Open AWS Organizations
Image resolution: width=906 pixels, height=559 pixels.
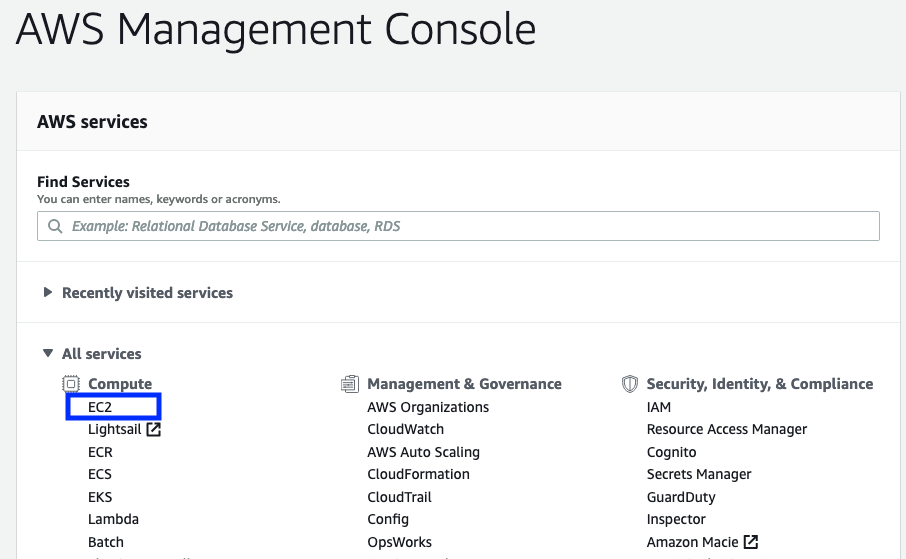click(428, 407)
